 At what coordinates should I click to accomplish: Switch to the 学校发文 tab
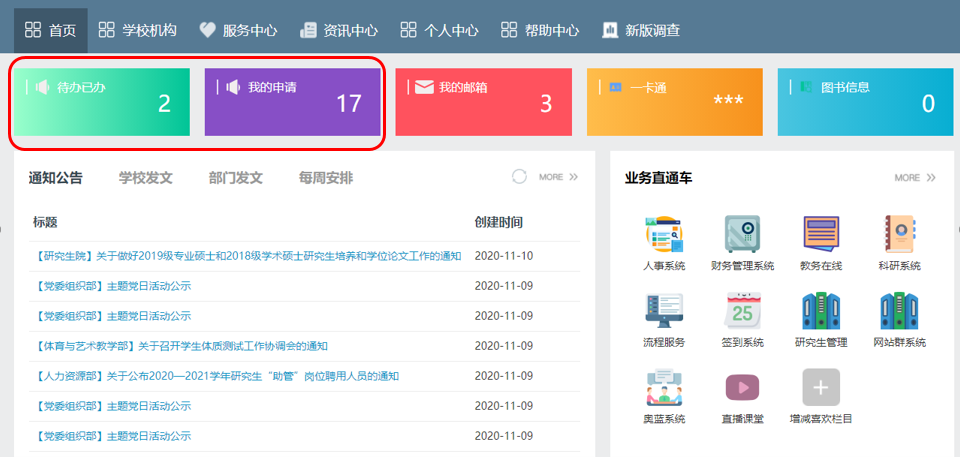point(146,178)
